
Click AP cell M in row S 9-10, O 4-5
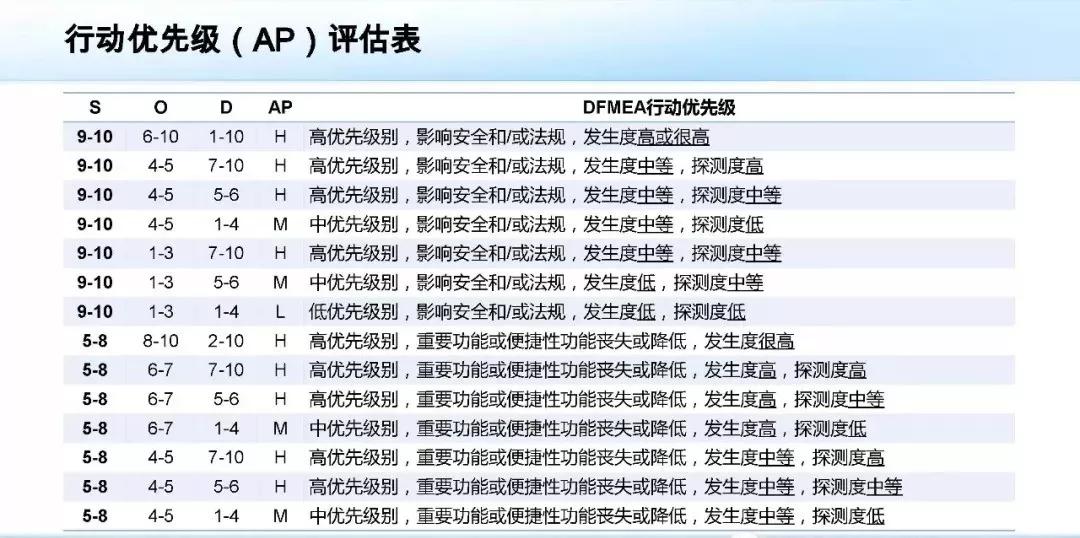click(x=280, y=224)
